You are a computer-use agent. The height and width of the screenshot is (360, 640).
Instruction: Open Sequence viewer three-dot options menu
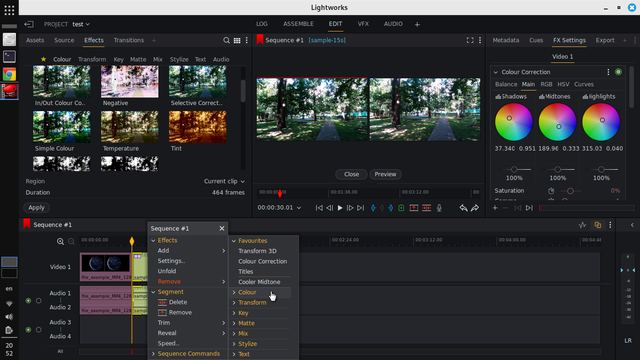tap(480, 40)
